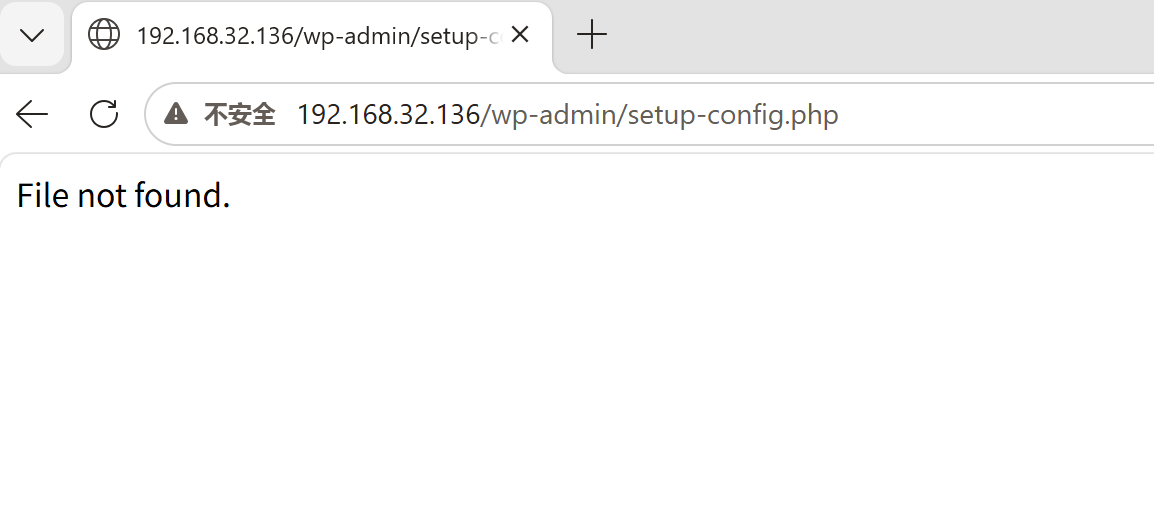Reload the page with refresh icon

tap(104, 114)
